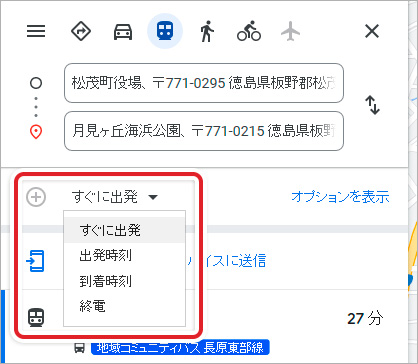
Task: Edit the destination field 月見ヶ丘海浜公園
Action: 204,131
